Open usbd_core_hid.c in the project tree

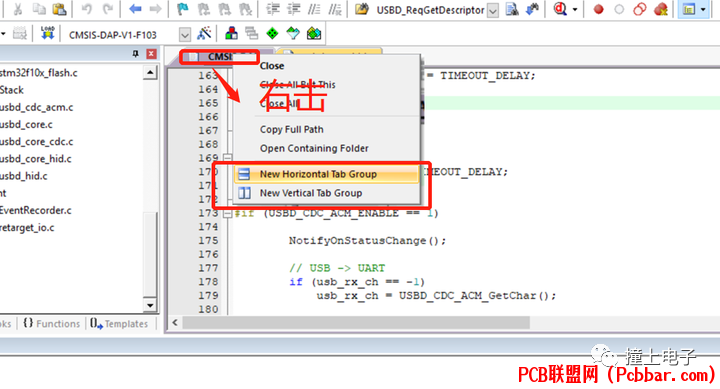click(36, 159)
